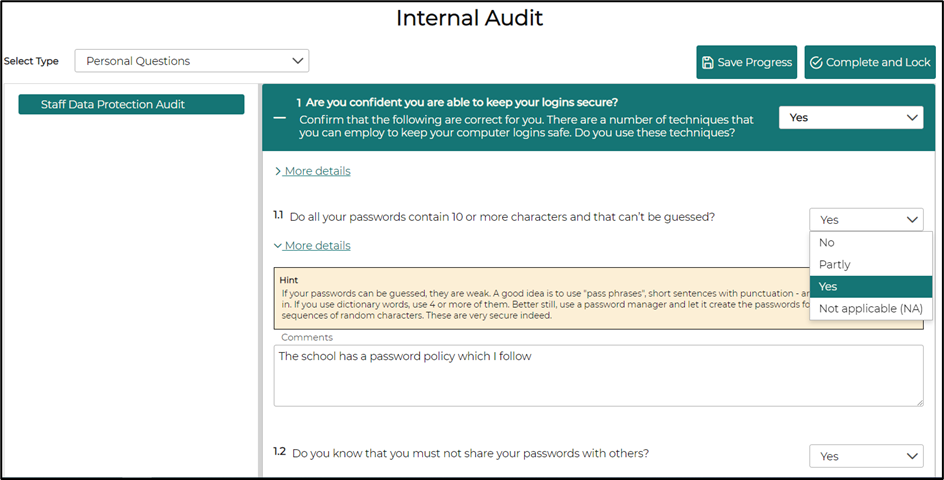Click the Save Progress button
This screenshot has width=944, height=480.
tap(747, 62)
